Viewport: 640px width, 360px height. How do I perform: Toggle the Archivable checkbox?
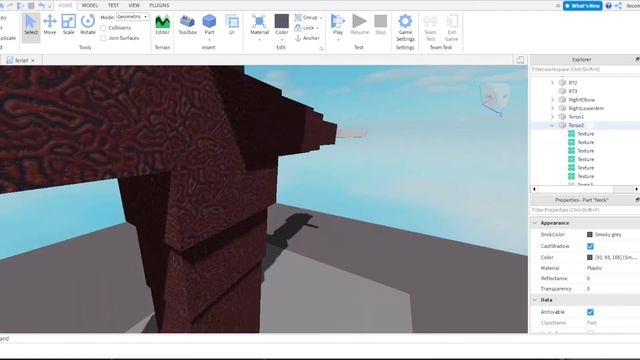pyautogui.click(x=590, y=312)
